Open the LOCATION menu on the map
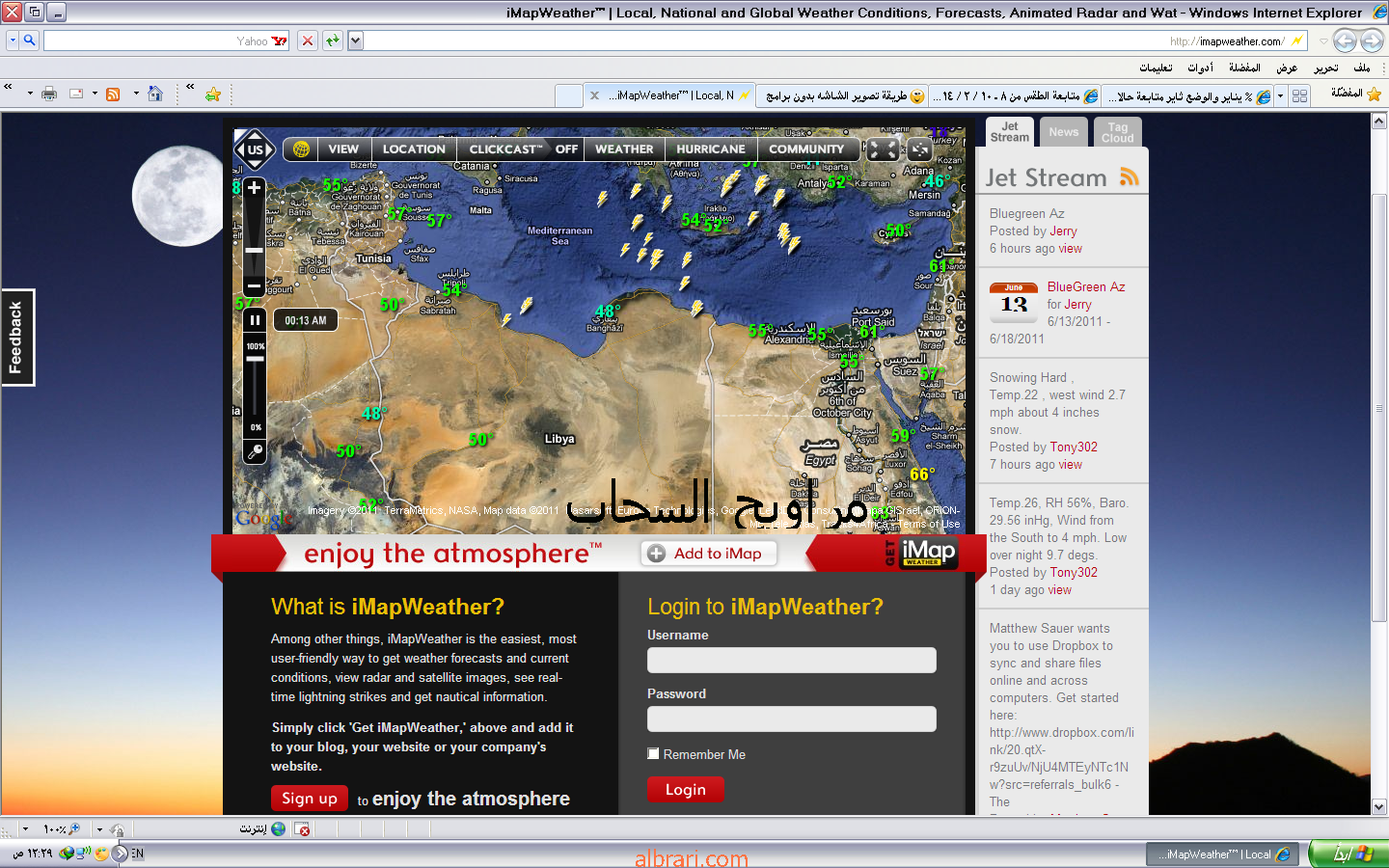 [x=414, y=149]
